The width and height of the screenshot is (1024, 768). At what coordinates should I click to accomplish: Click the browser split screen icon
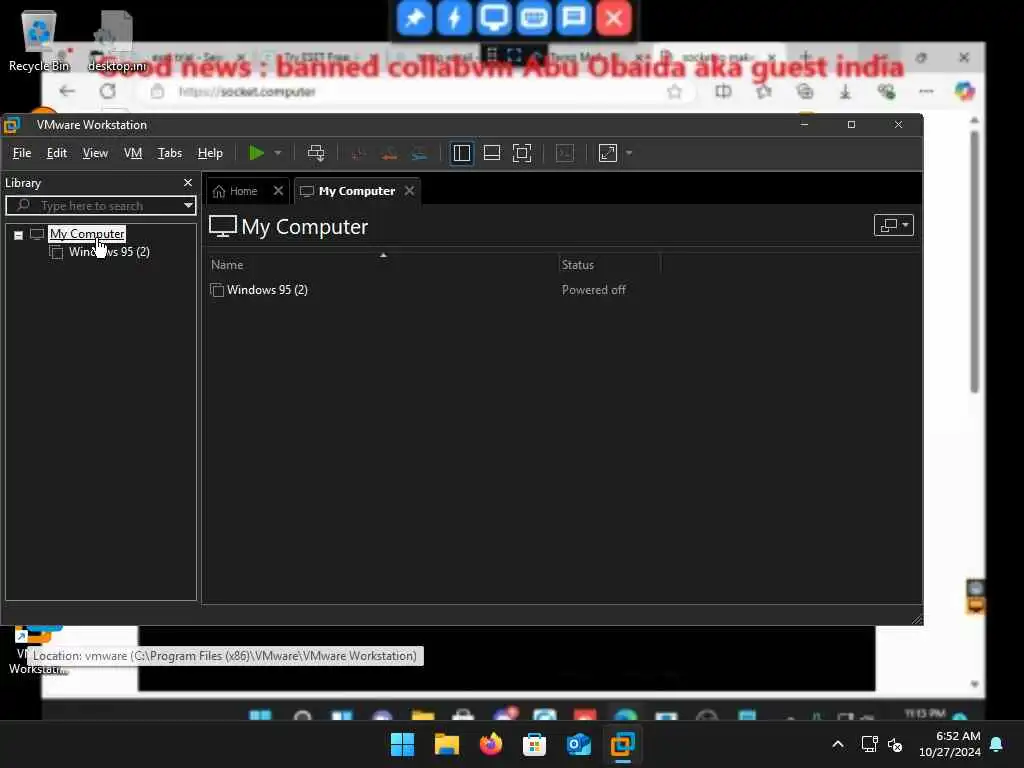pos(723,92)
